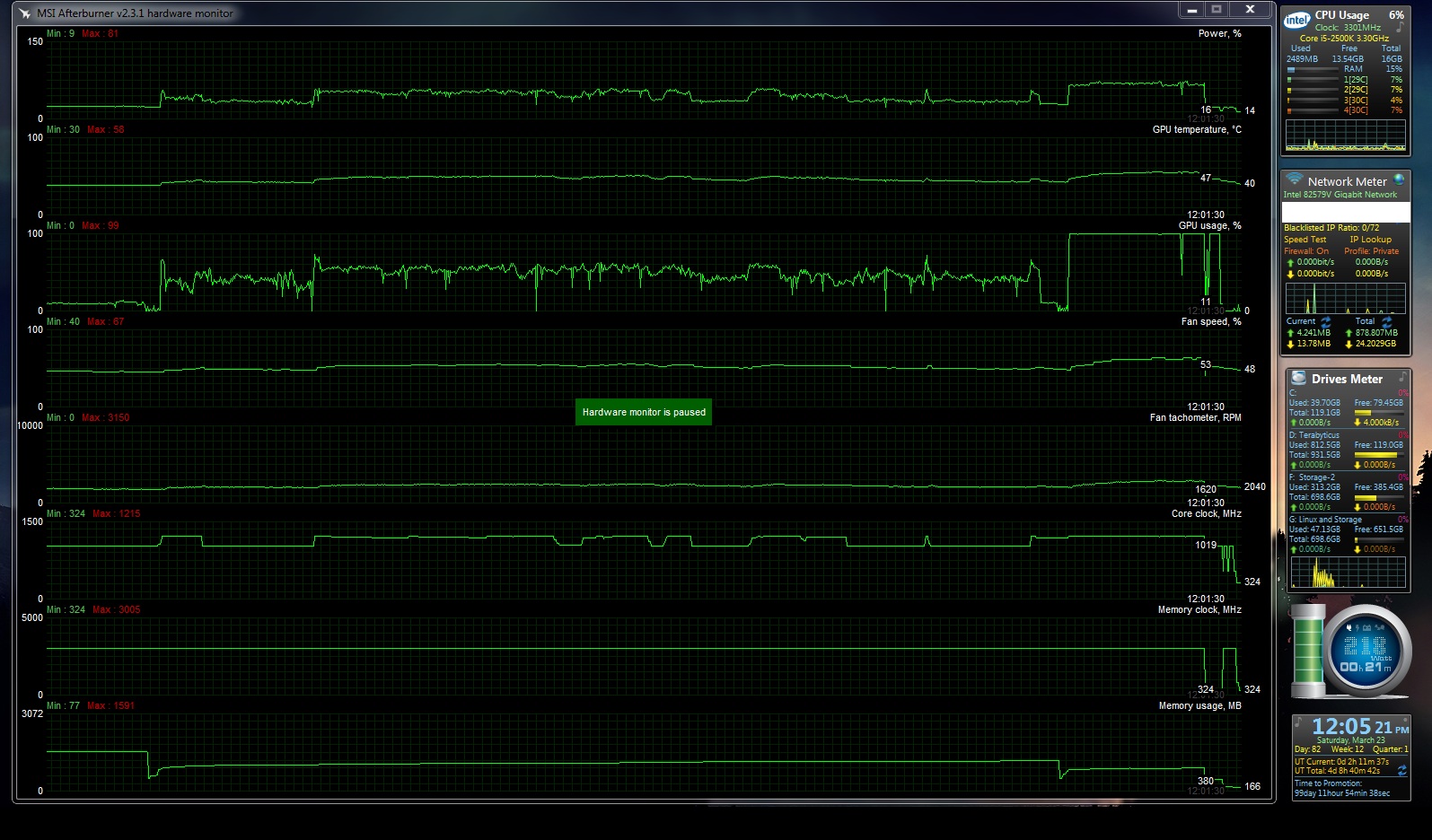1432x840 pixels.
Task: Click the white IP address field in Network Meter
Action: [x=1346, y=212]
